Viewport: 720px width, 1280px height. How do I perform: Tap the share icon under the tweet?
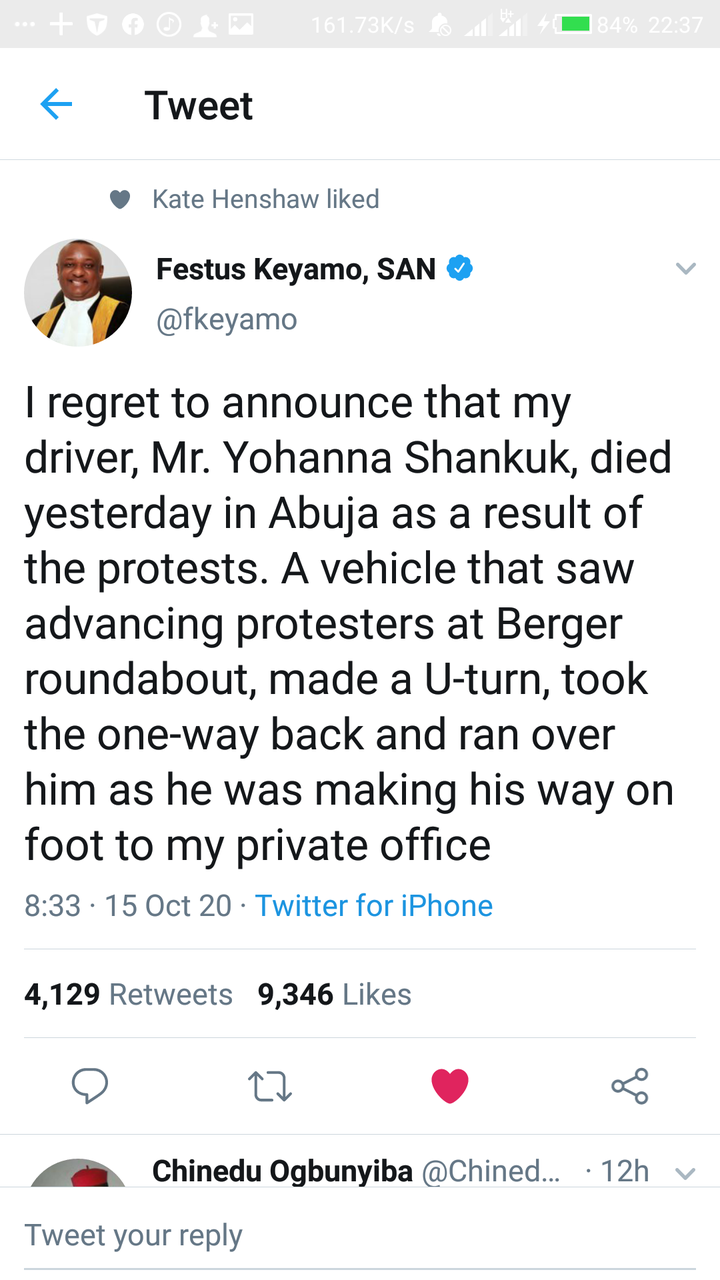click(629, 1086)
